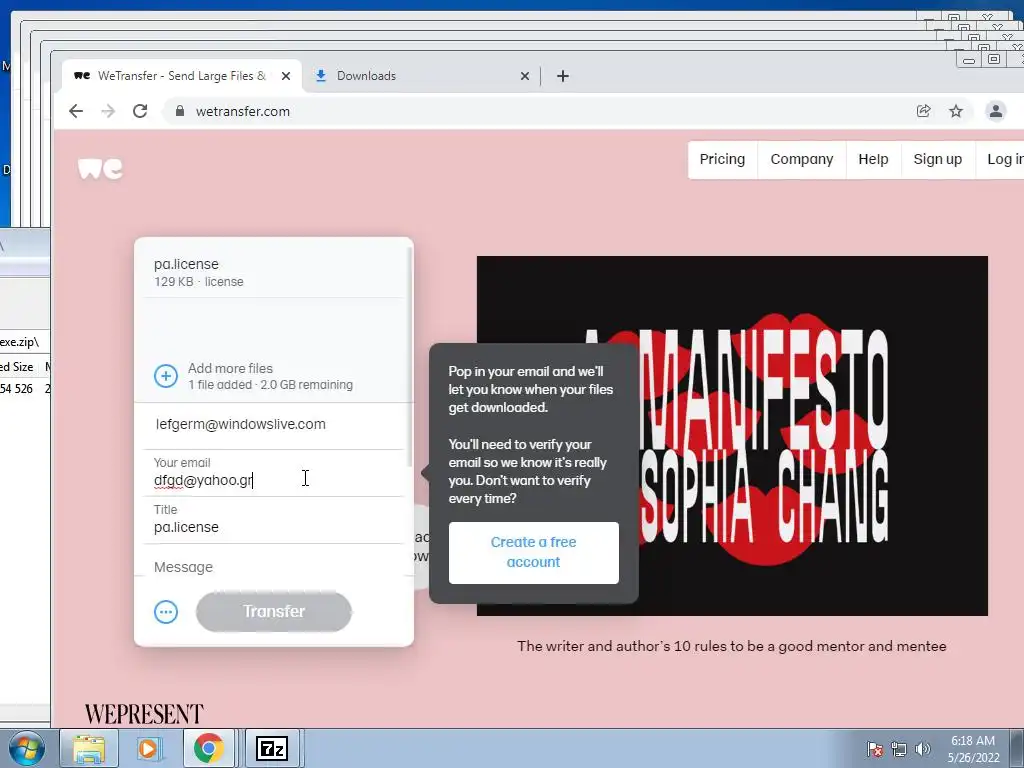
Task: Click the upload panel scrollbar
Action: 410,356
